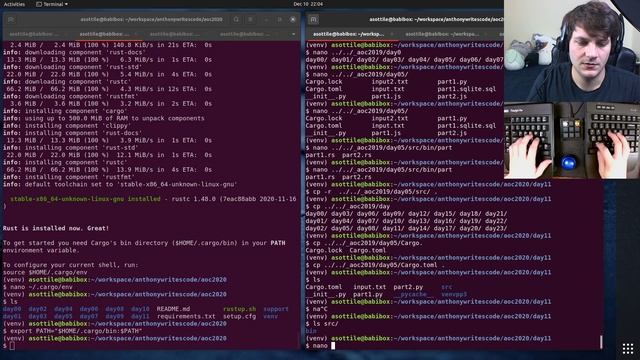Click 'requirements.txt' in ls output
Viewport: 640px width, 360px height.
(x=186, y=316)
